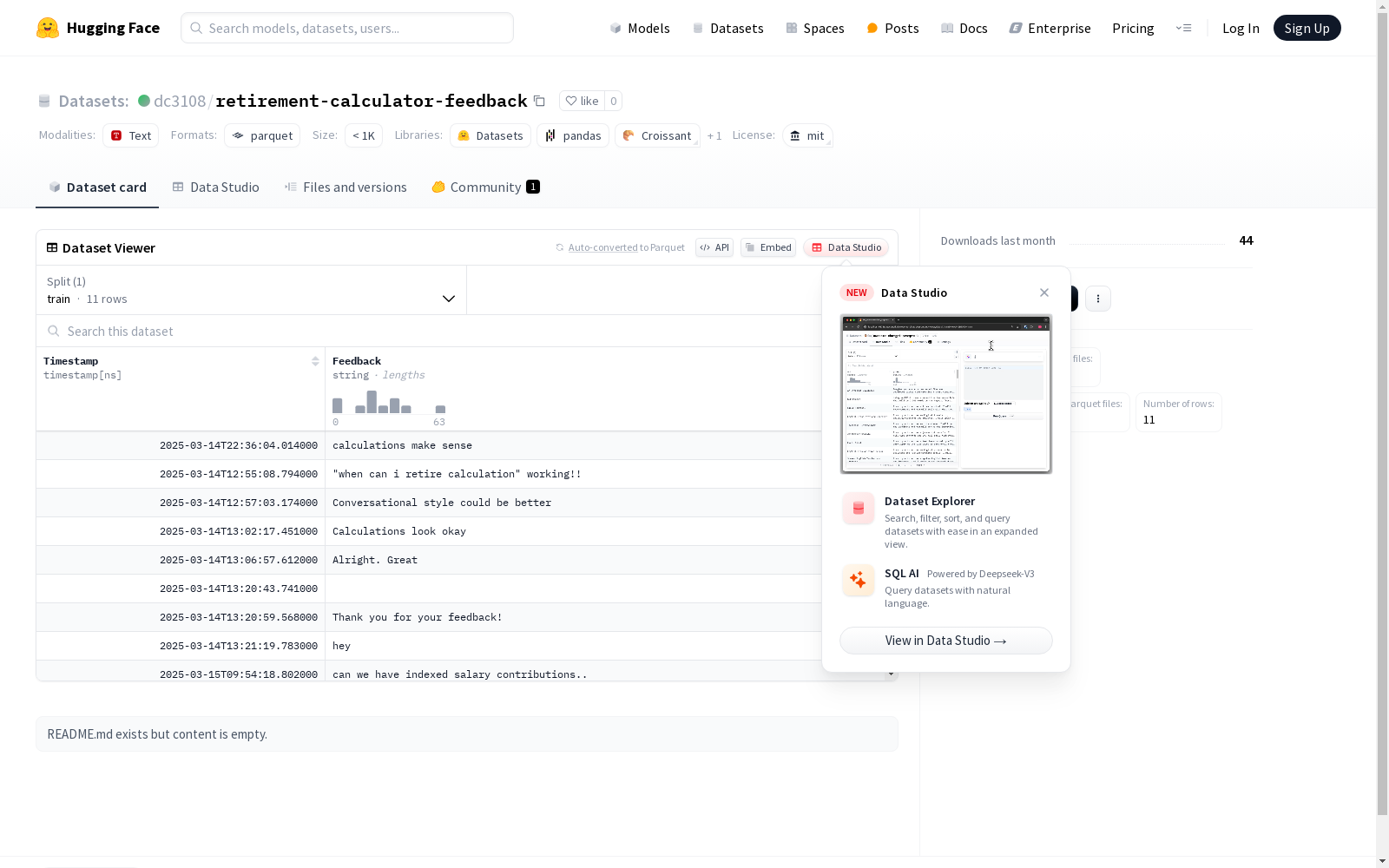Focus the top search models field
The width and height of the screenshot is (1389, 868).
click(x=347, y=28)
